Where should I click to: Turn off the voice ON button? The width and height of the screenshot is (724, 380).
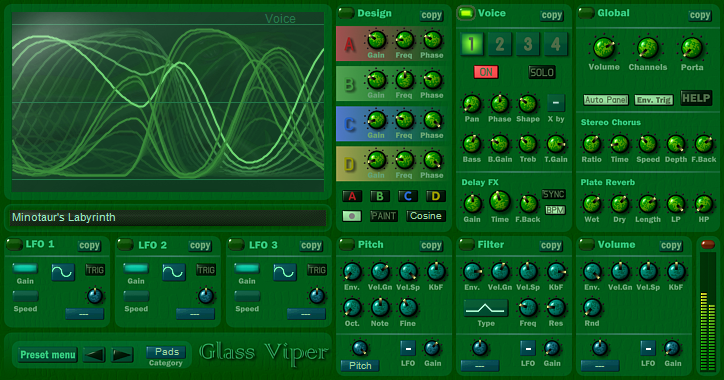pos(486,72)
